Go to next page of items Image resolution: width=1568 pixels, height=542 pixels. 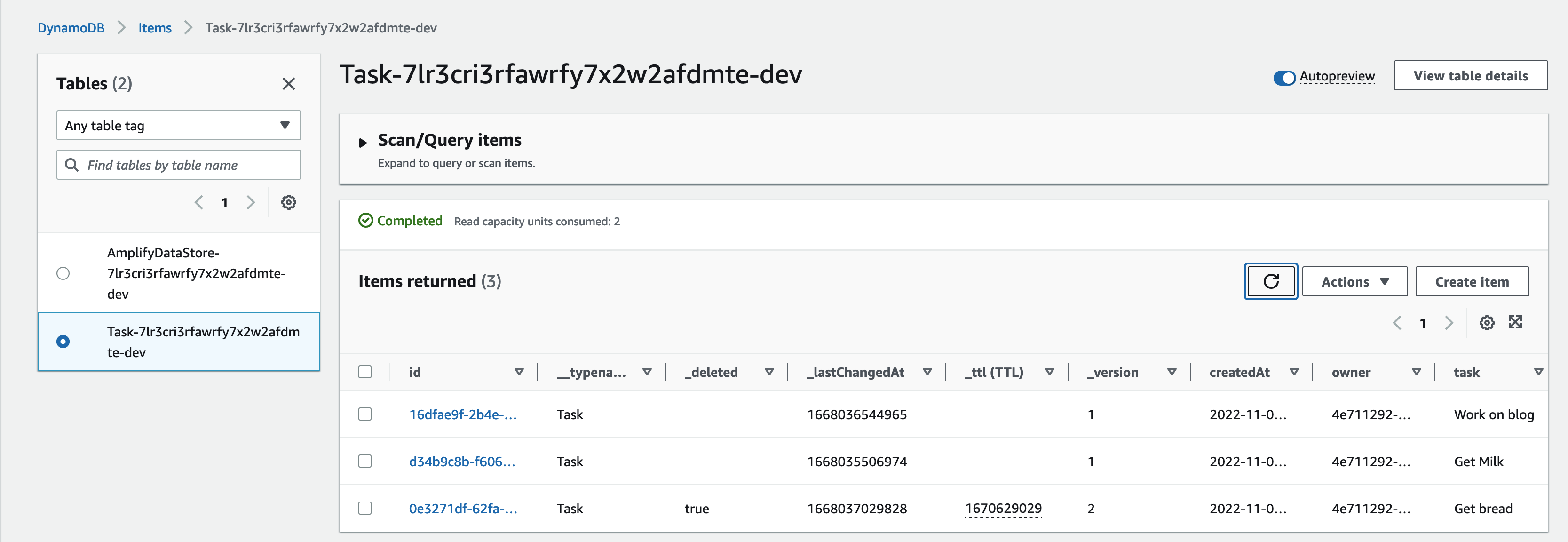pyautogui.click(x=1449, y=323)
